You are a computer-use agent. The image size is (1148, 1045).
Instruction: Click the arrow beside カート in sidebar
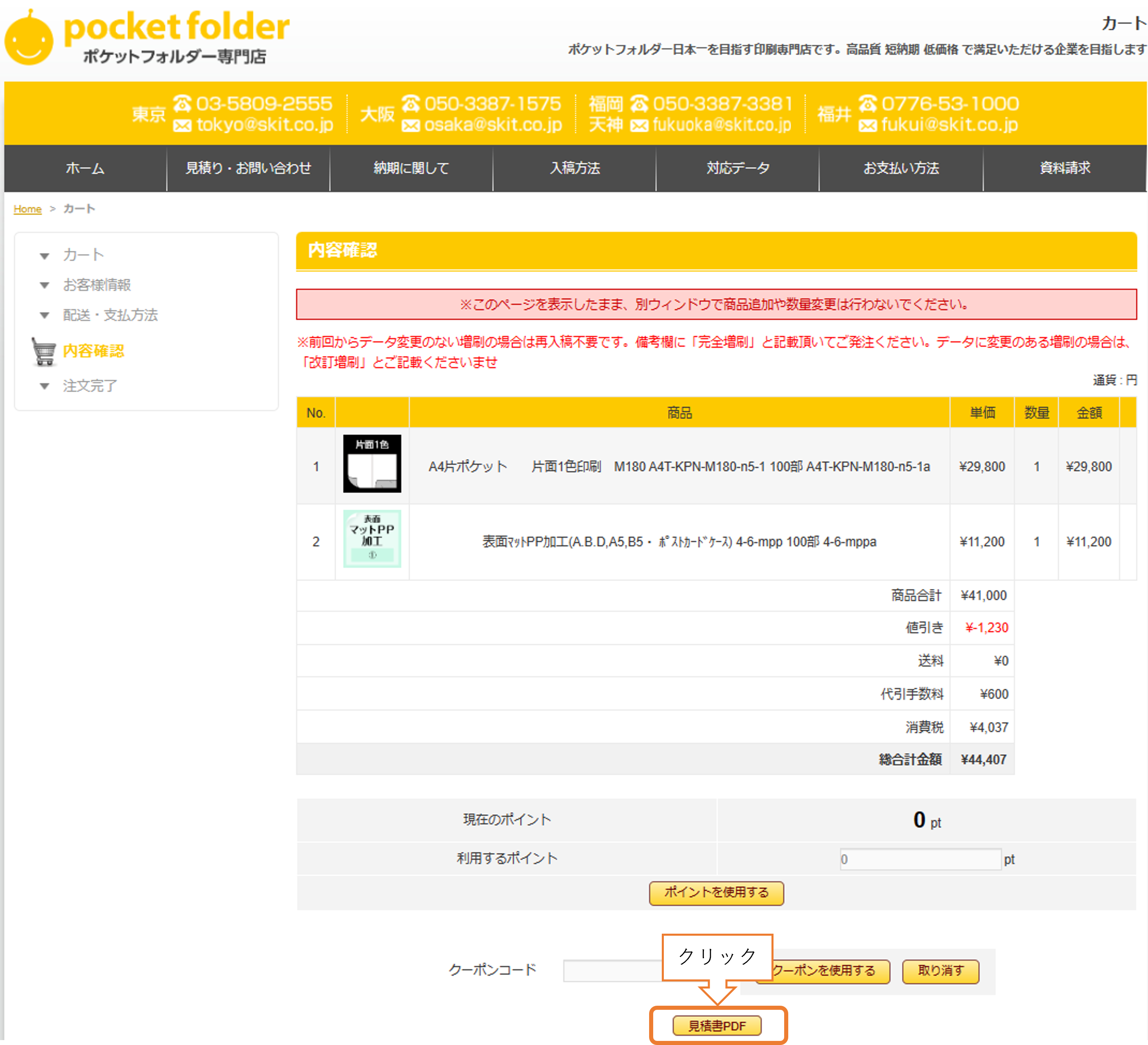[45, 256]
